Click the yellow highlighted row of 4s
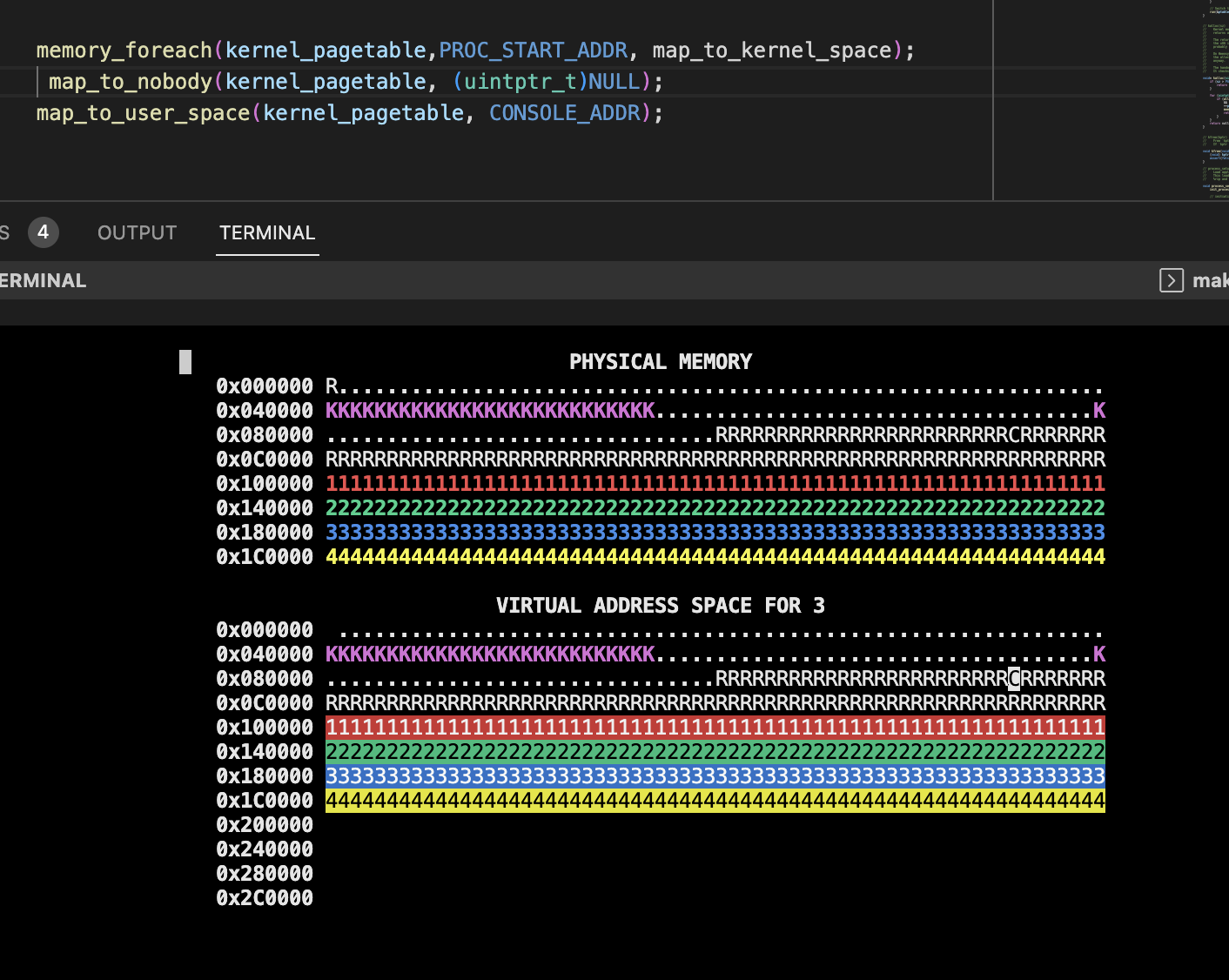Screen dimensions: 1229x980 (x=715, y=801)
